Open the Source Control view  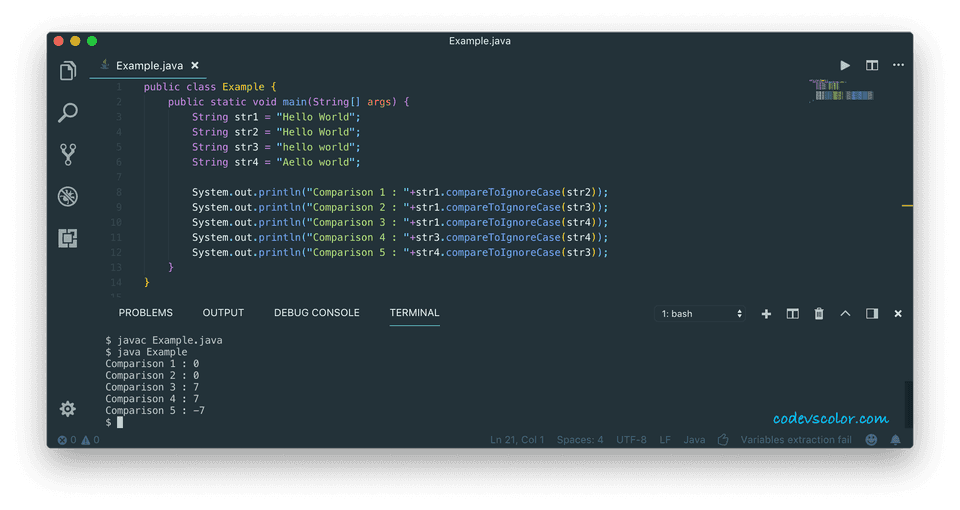(x=68, y=154)
